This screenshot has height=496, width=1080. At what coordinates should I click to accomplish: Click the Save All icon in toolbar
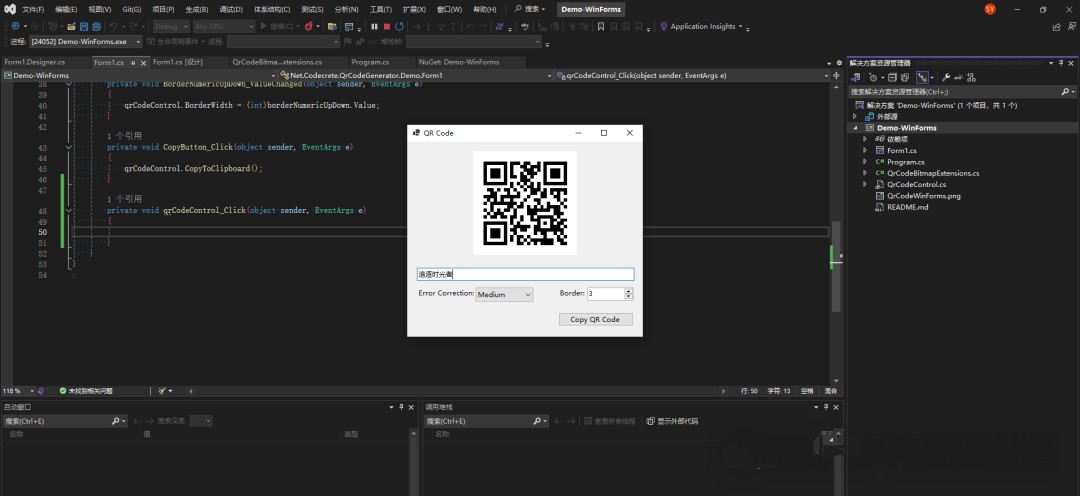tap(96, 27)
